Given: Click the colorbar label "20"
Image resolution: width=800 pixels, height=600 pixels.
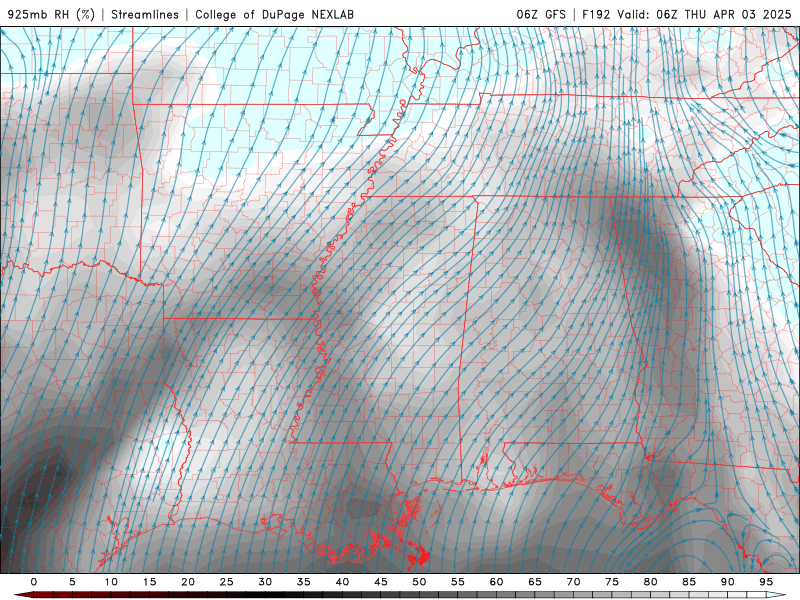Looking at the screenshot, I should [188, 582].
